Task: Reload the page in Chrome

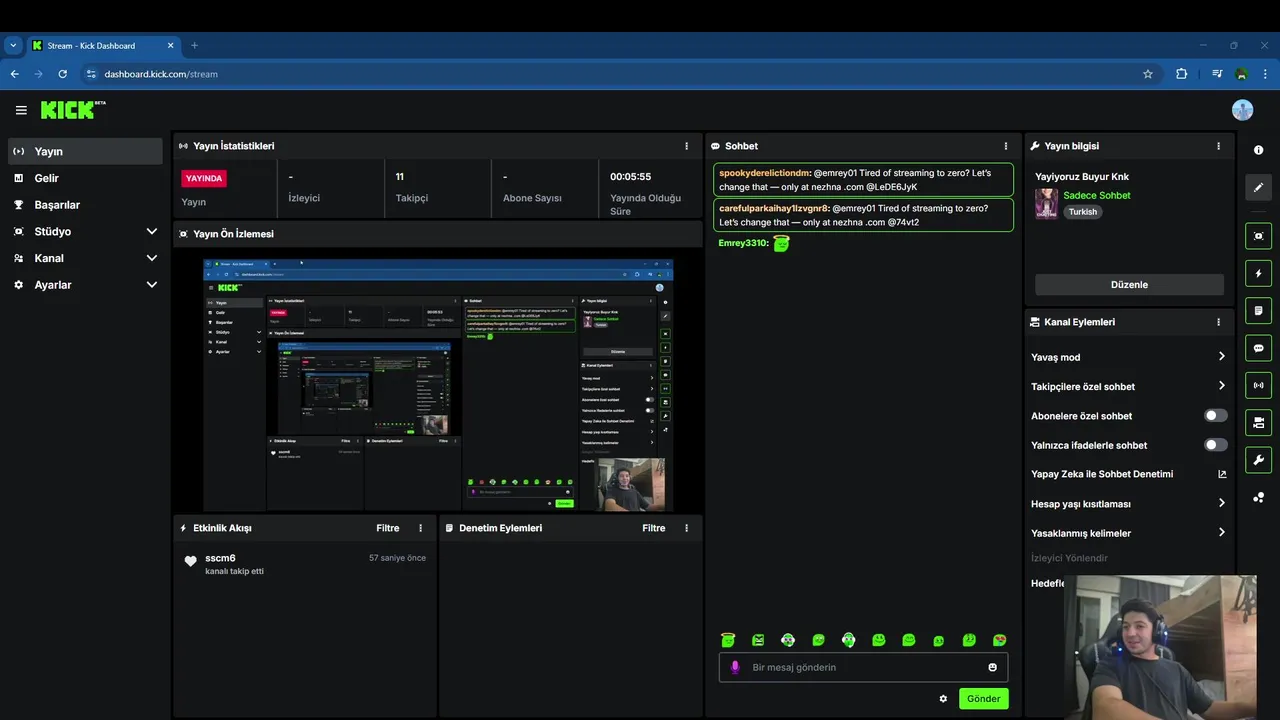Action: click(62, 74)
